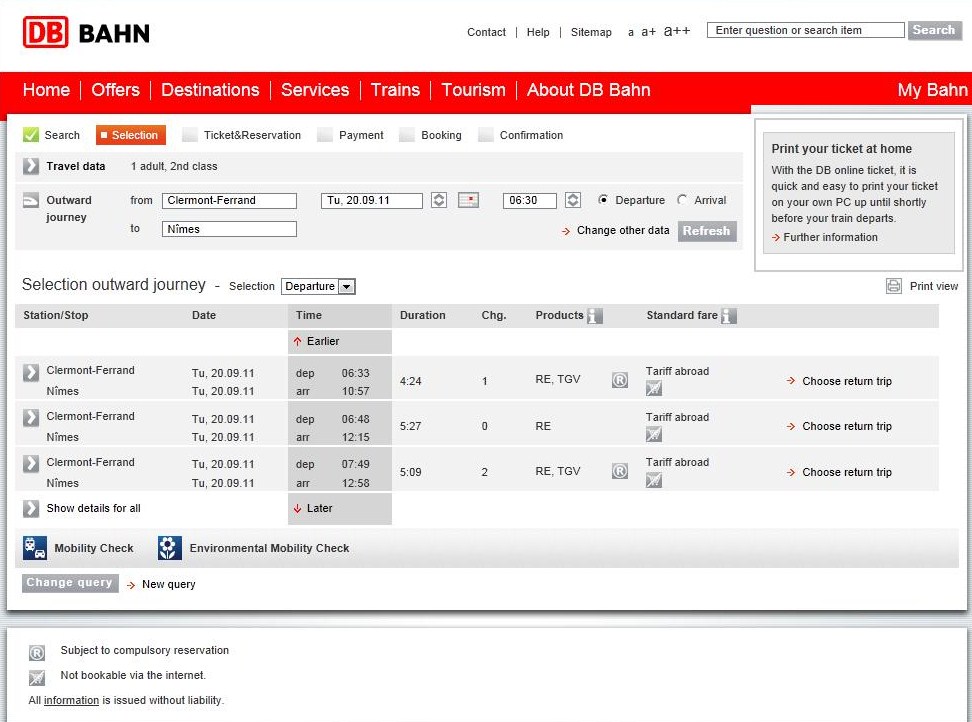Expand details for the 06:48 connection
Screen dimensions: 972x722
[30, 418]
